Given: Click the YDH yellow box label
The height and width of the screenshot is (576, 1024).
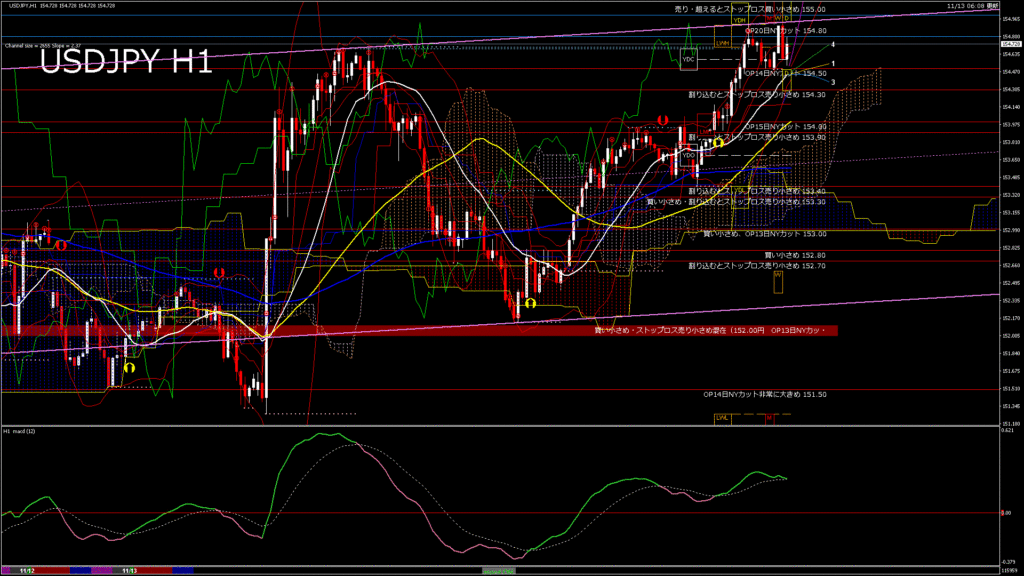Looking at the screenshot, I should coord(740,19).
